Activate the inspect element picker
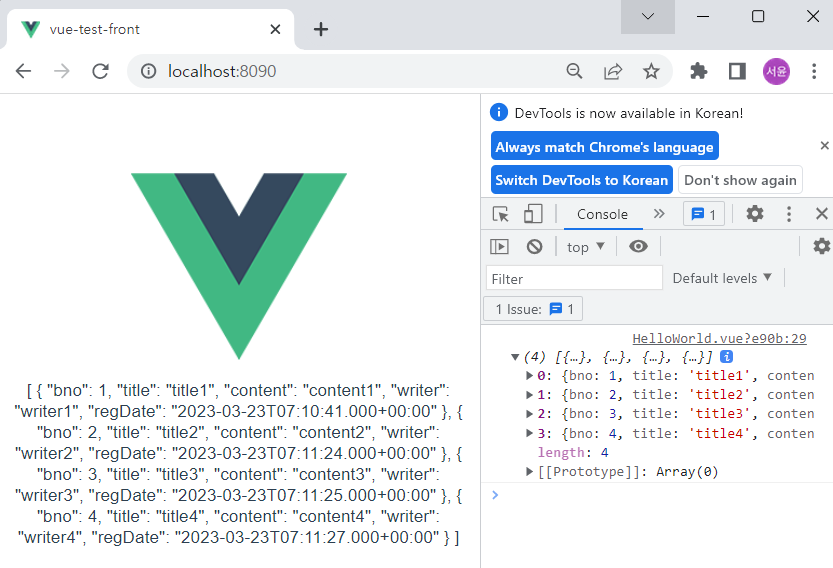Image resolution: width=833 pixels, height=568 pixels. 500,214
